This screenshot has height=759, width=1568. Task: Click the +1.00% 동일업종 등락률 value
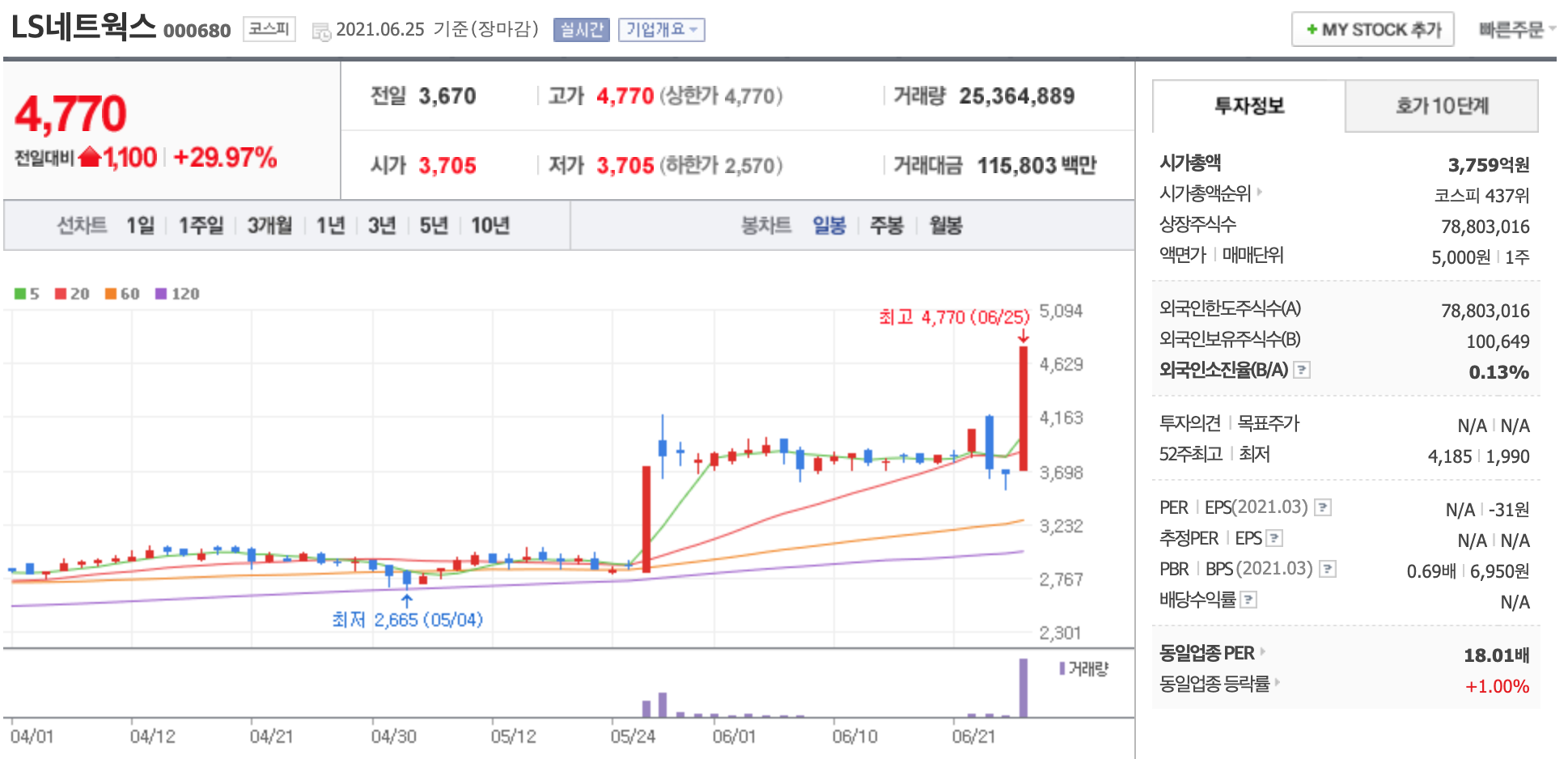pos(1498,686)
